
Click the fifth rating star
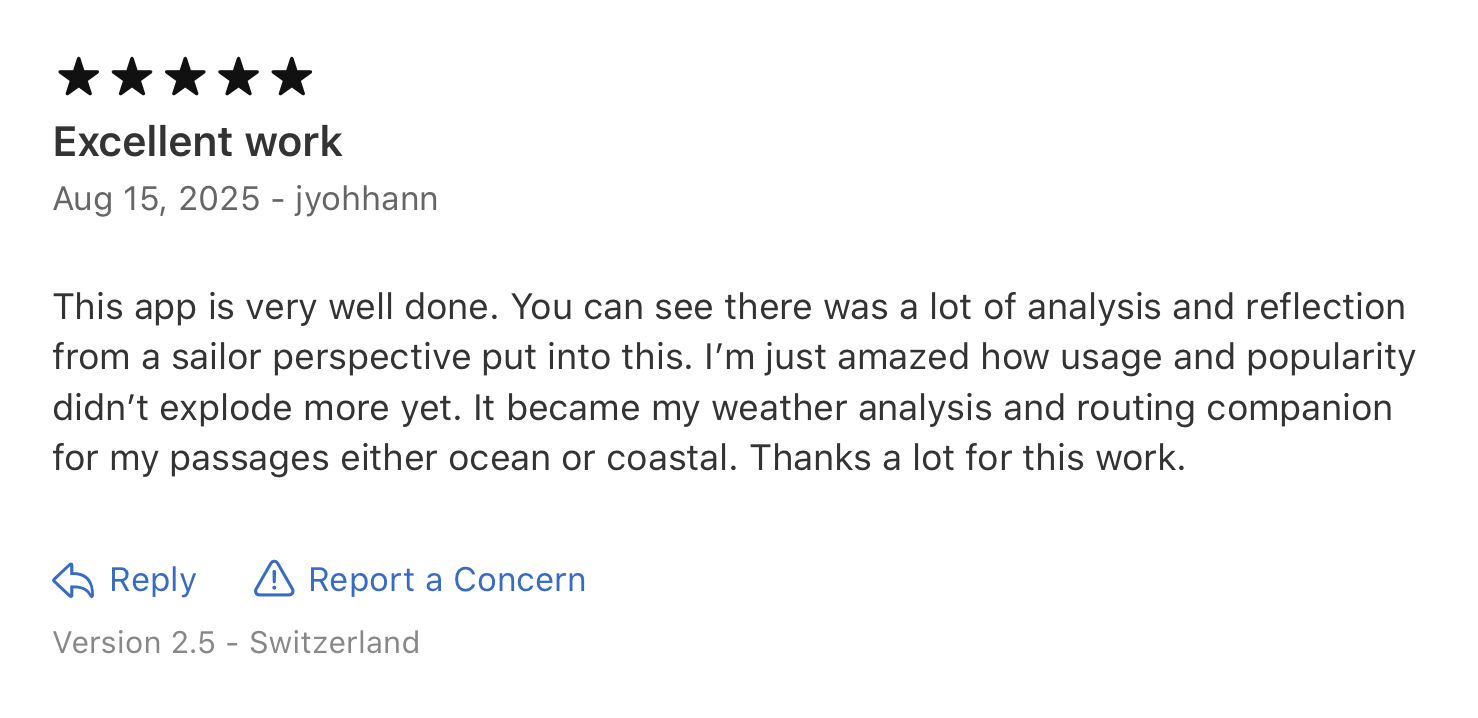coord(291,78)
